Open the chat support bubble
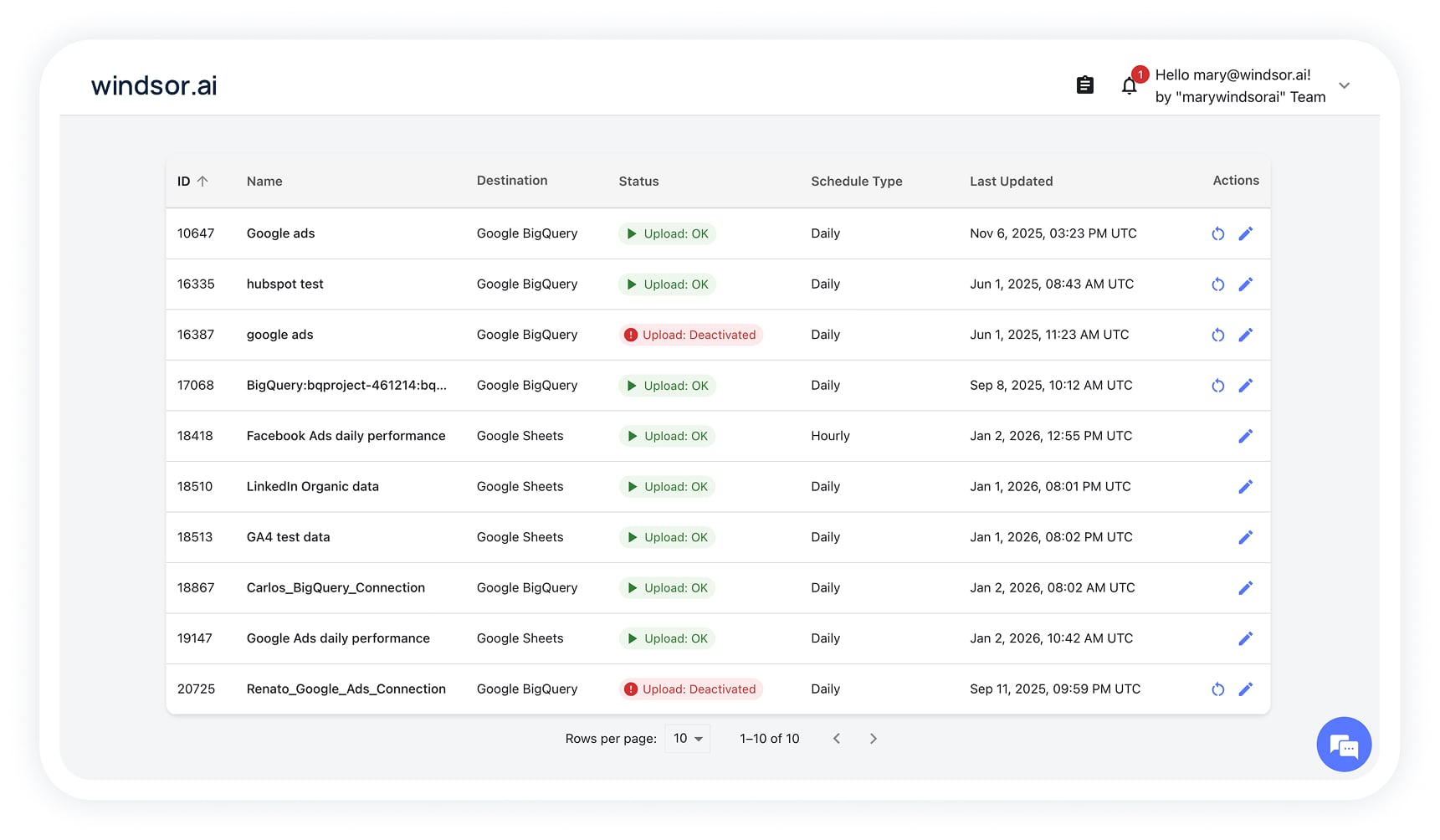 pyautogui.click(x=1343, y=745)
